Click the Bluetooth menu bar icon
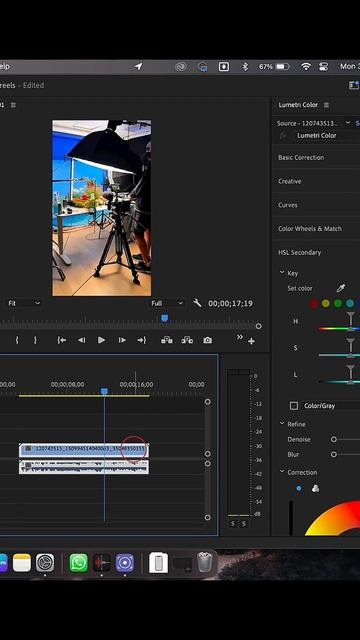Screen dimensions: 360x640 pyautogui.click(x=245, y=67)
